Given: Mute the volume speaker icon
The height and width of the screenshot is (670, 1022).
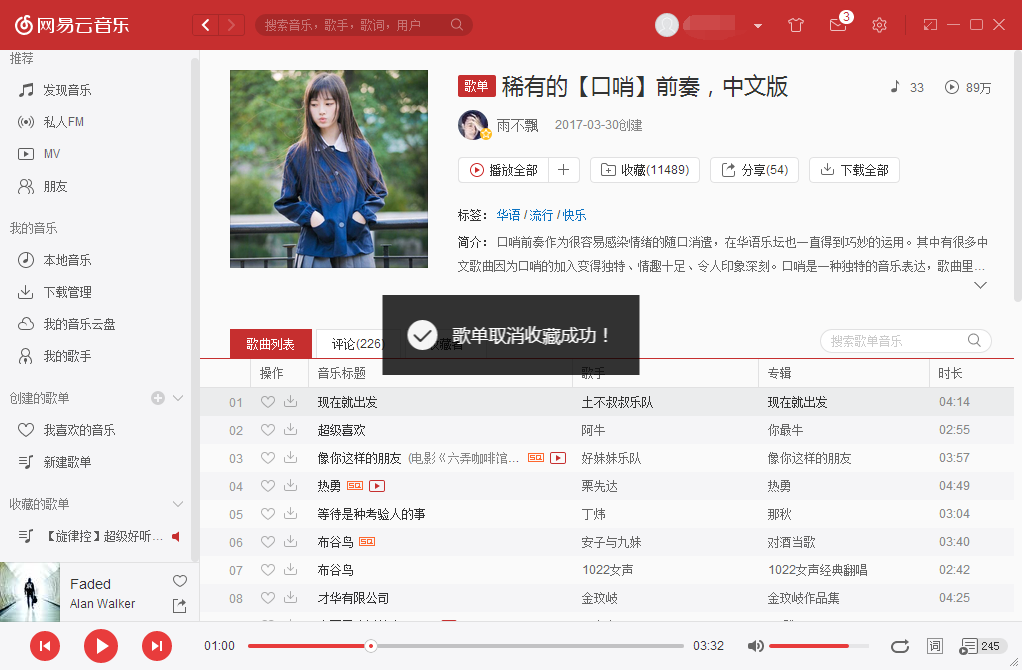Looking at the screenshot, I should click(756, 646).
